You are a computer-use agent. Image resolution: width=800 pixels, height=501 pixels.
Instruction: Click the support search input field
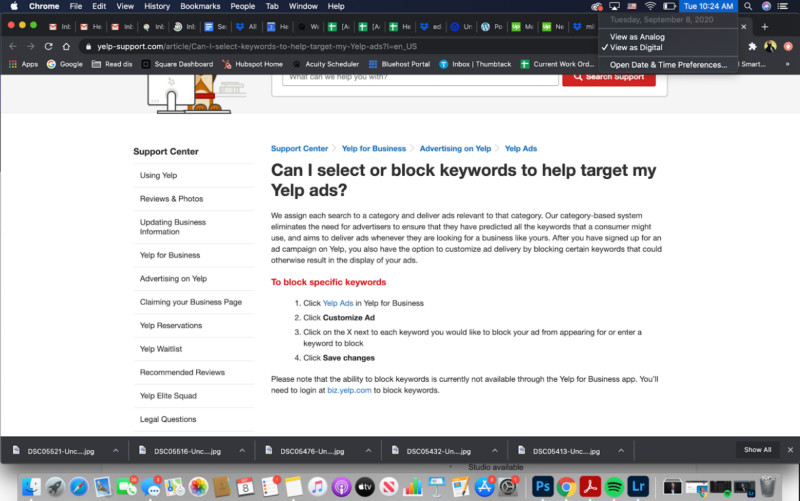point(420,77)
